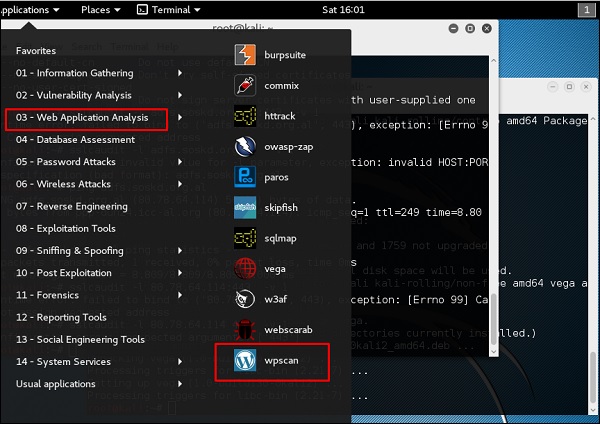Select 13 - Social Engineering Tools
This screenshot has width=600, height=424.
(80, 339)
